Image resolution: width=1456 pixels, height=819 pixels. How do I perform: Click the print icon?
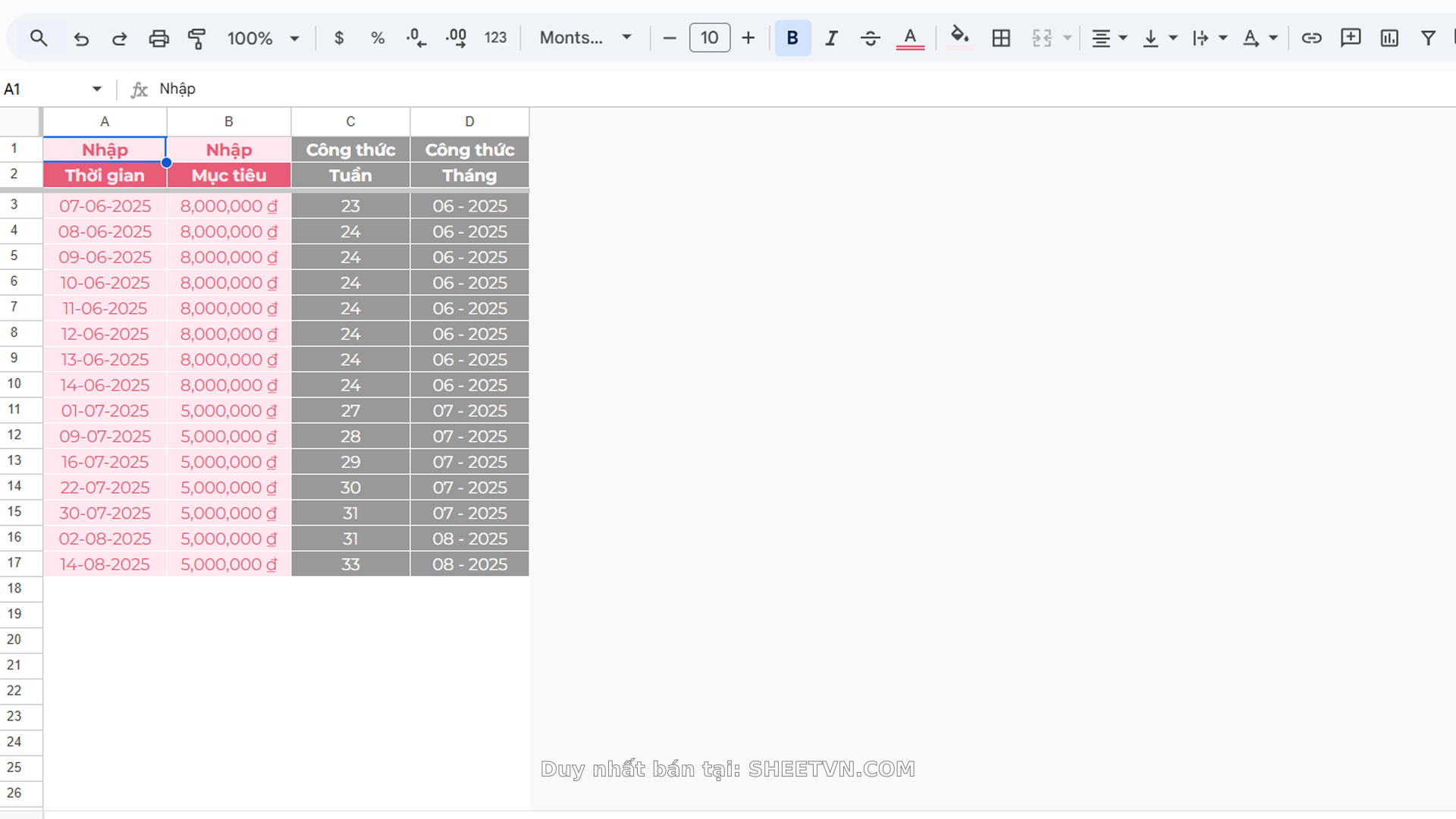coord(158,38)
